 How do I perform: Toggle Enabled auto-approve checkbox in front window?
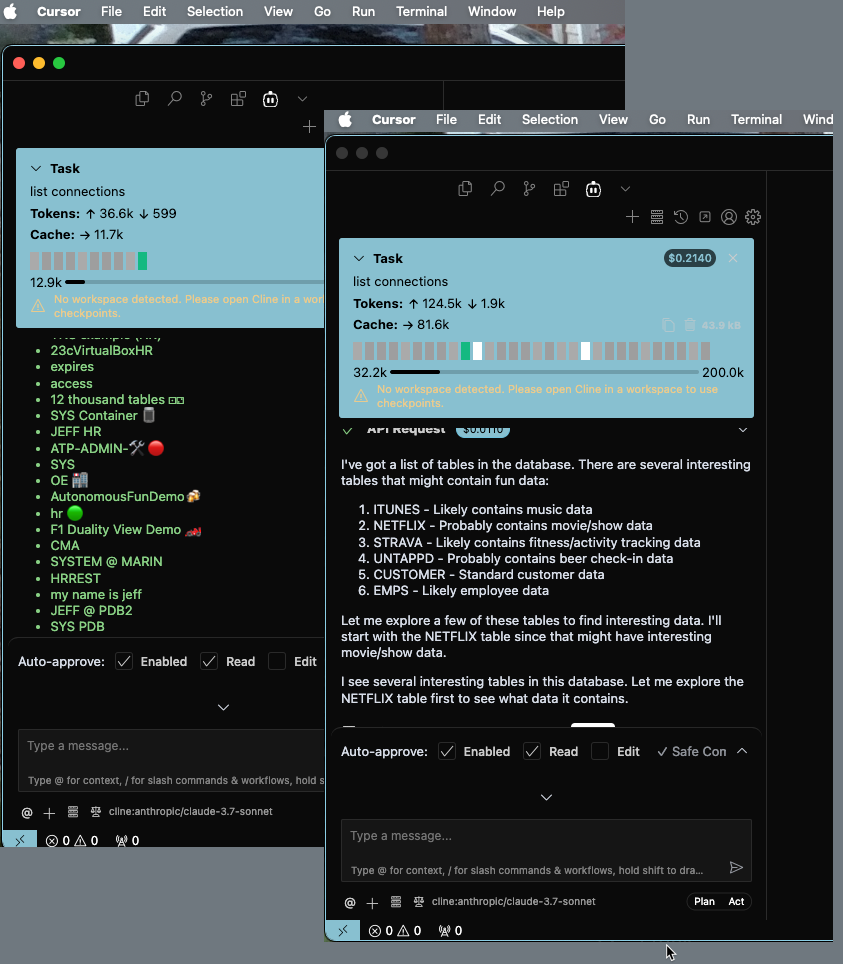[x=447, y=751]
